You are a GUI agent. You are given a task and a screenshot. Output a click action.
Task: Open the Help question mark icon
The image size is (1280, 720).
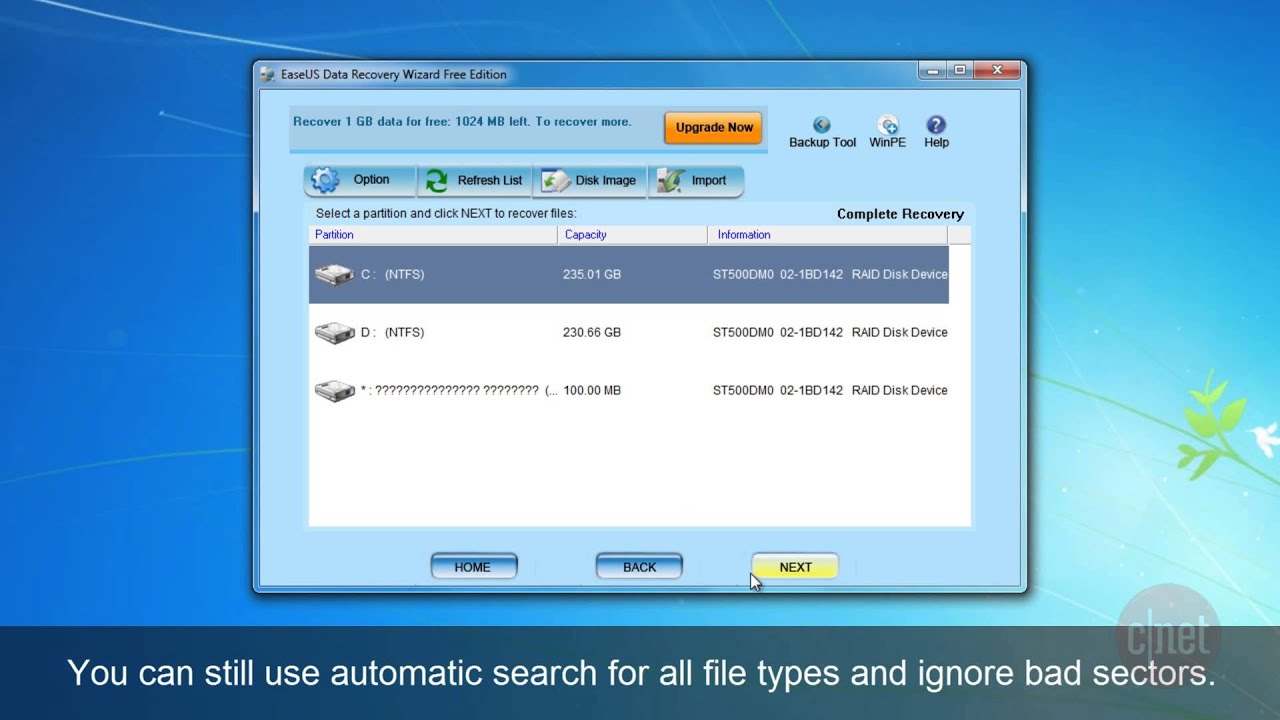(x=936, y=125)
